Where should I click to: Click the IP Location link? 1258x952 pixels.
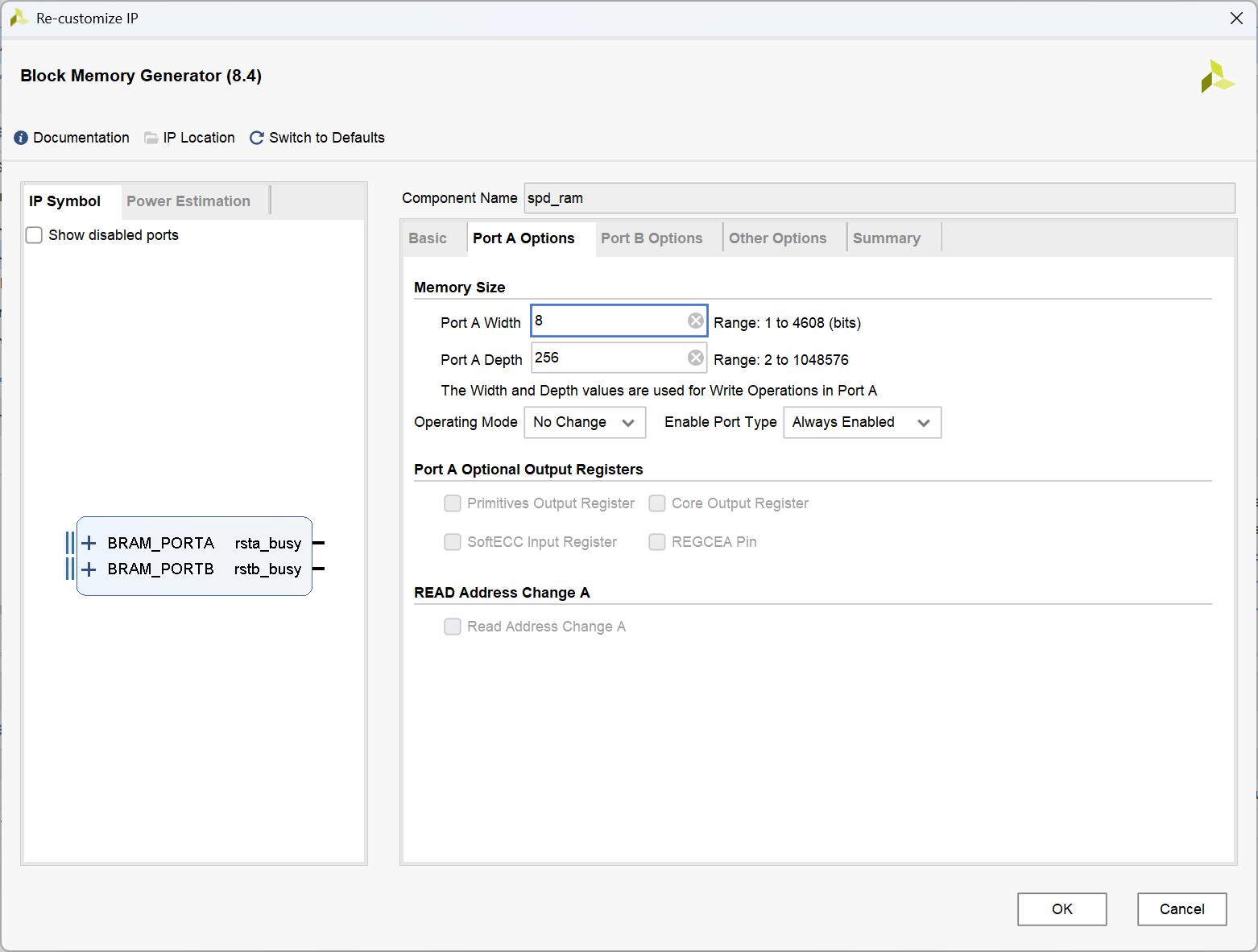(x=199, y=138)
